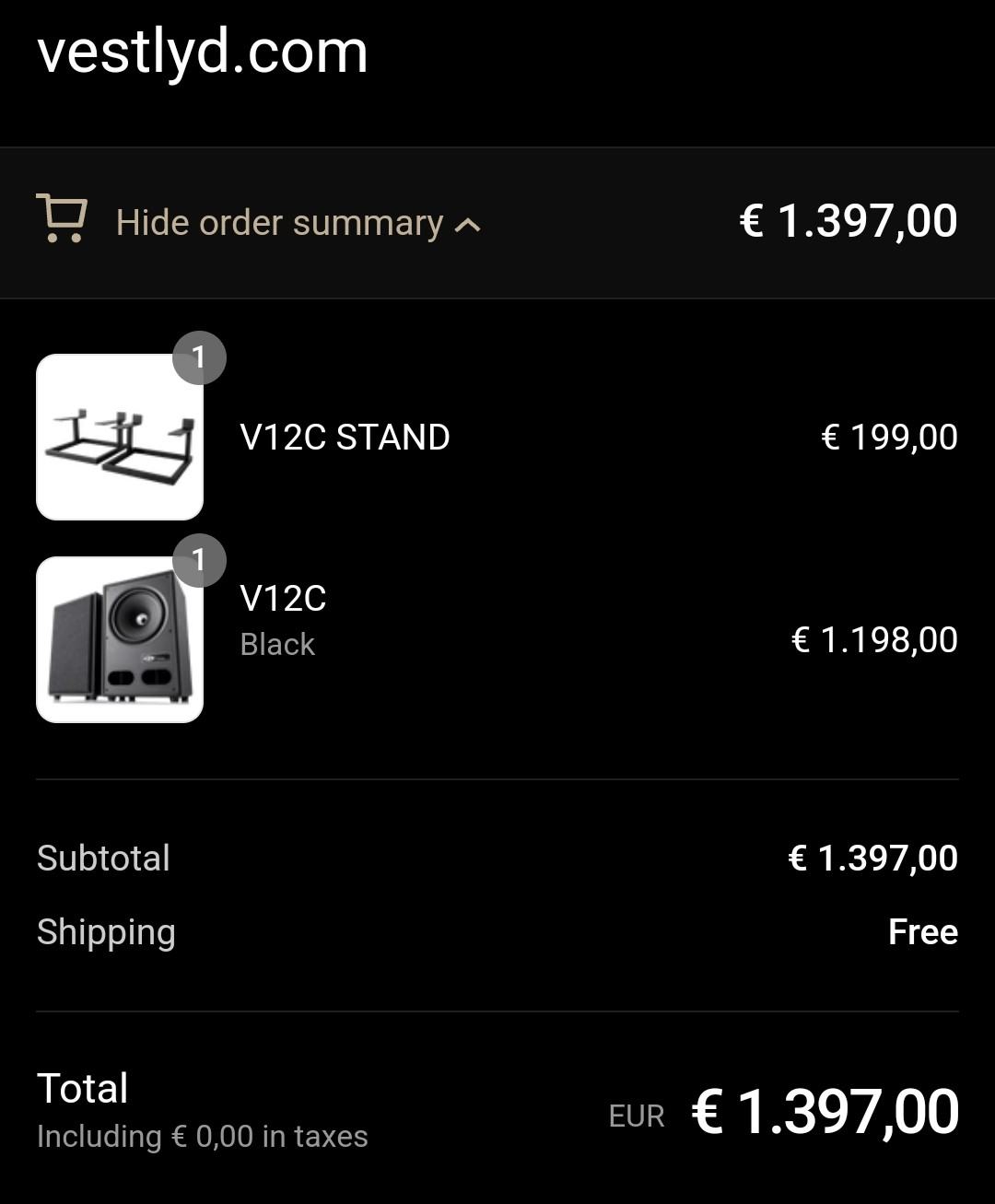Click the vestlyd.com site title
Screen dimensions: 995x1204
pos(203,52)
